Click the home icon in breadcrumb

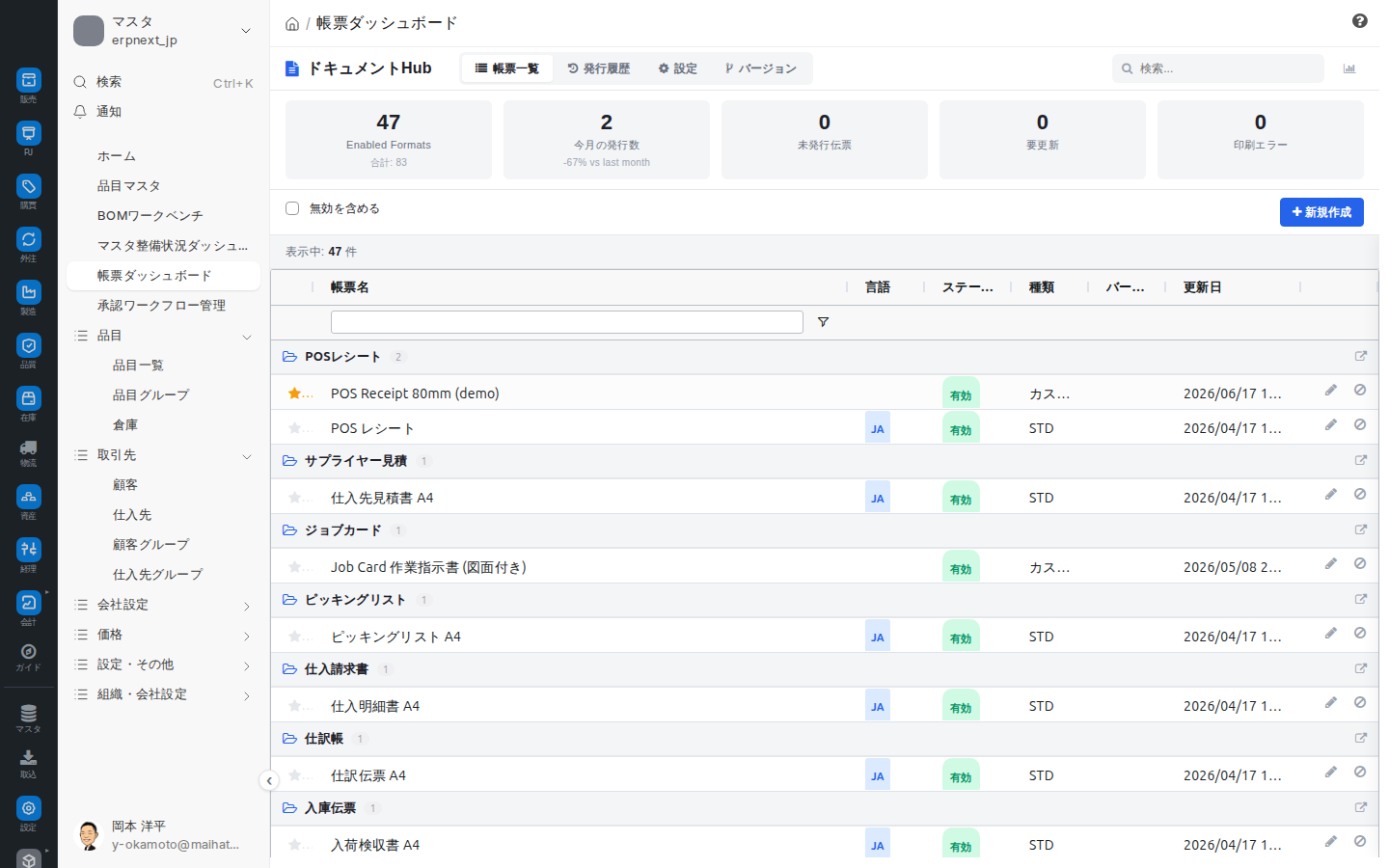[x=292, y=24]
